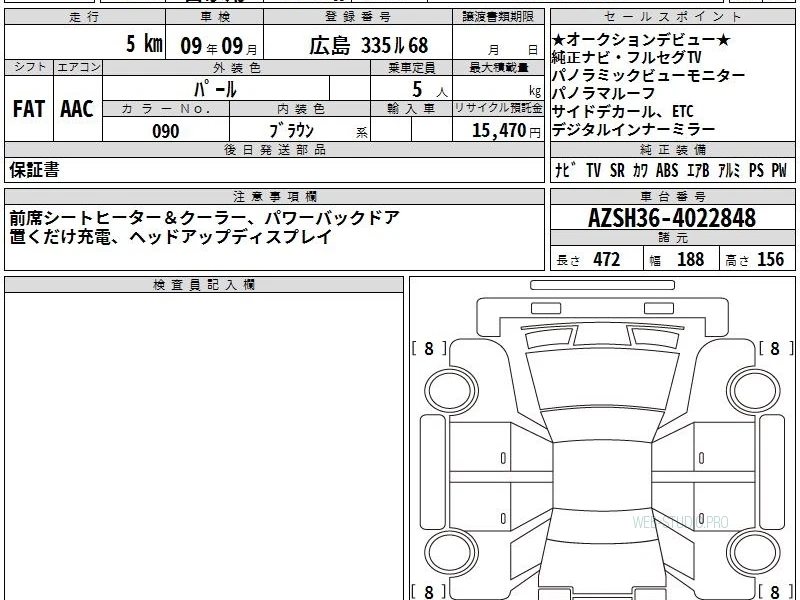Select the カワ equipment code

coord(640,170)
